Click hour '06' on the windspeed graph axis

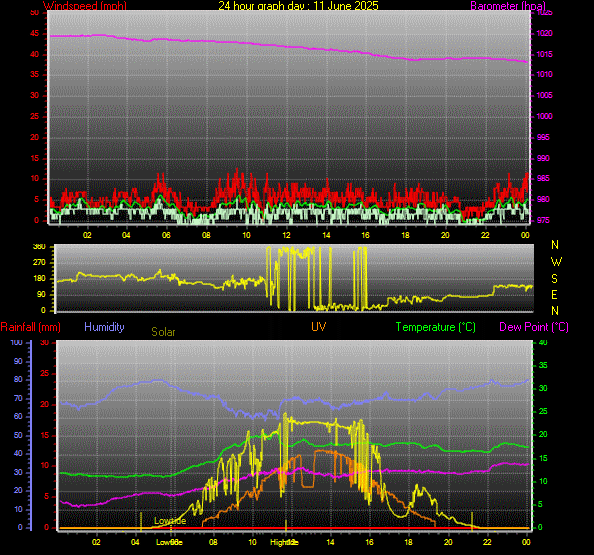(166, 235)
